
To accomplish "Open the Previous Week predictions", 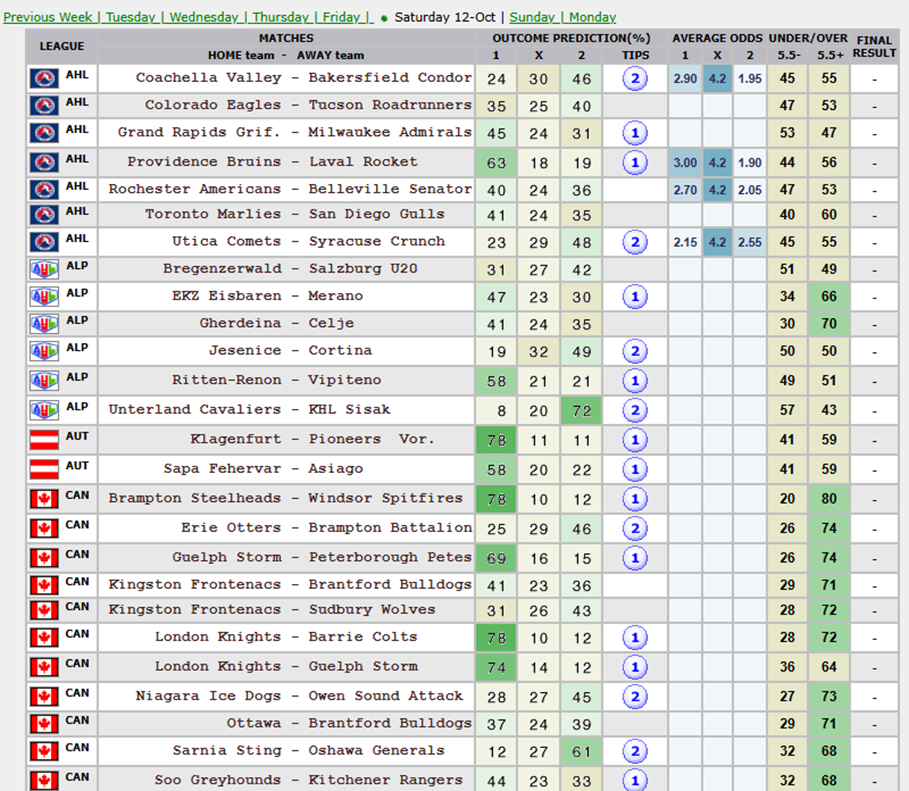I will click(x=48, y=17).
